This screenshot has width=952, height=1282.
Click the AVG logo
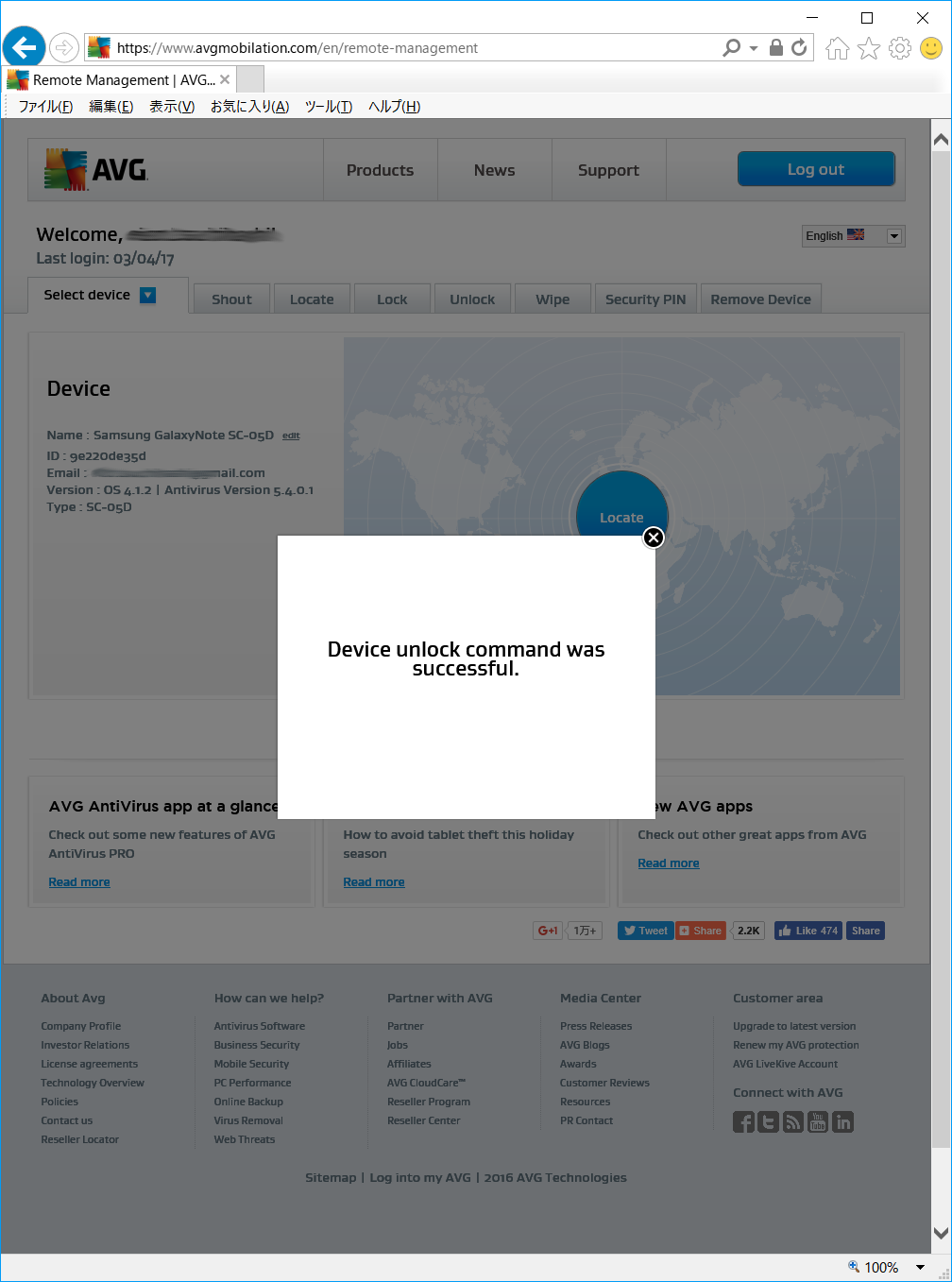[96, 170]
